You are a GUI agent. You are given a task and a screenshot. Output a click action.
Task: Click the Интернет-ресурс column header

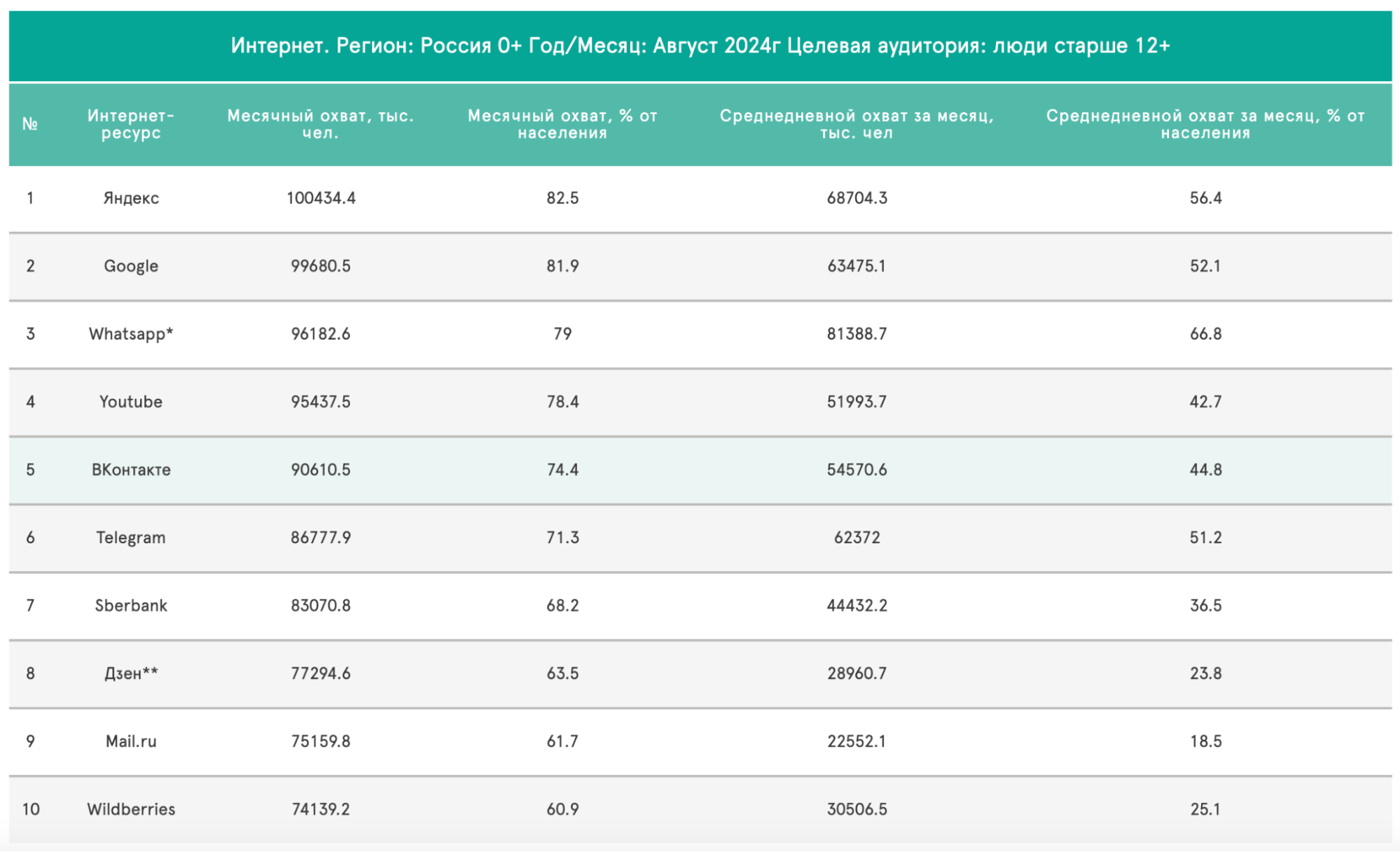click(x=131, y=124)
